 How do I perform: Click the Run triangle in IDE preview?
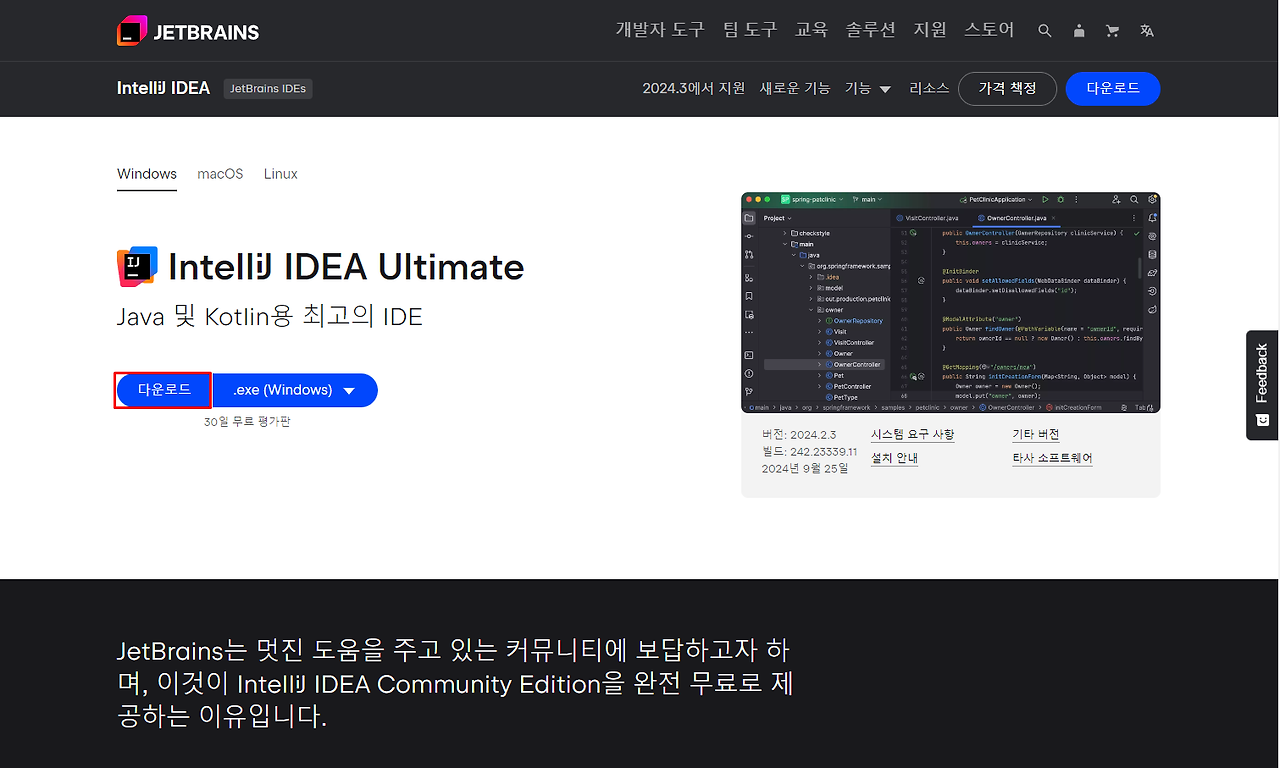(x=1045, y=200)
